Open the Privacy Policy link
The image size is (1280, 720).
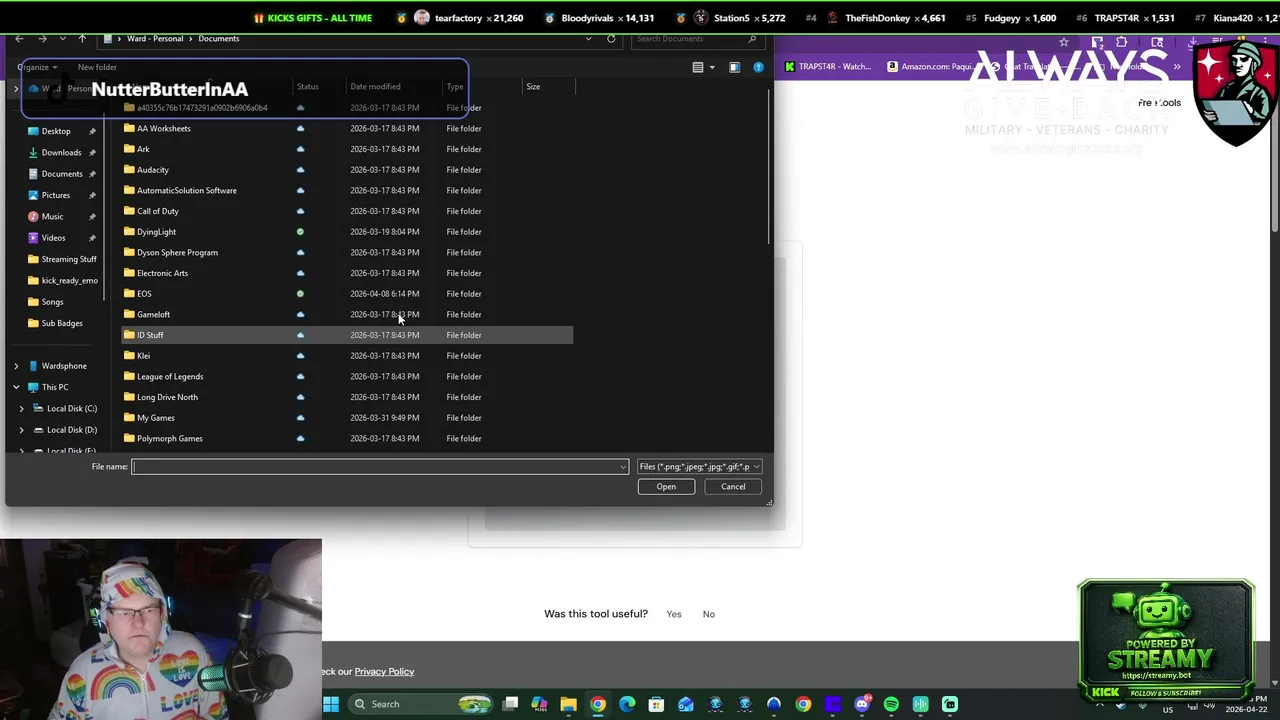pos(384,672)
